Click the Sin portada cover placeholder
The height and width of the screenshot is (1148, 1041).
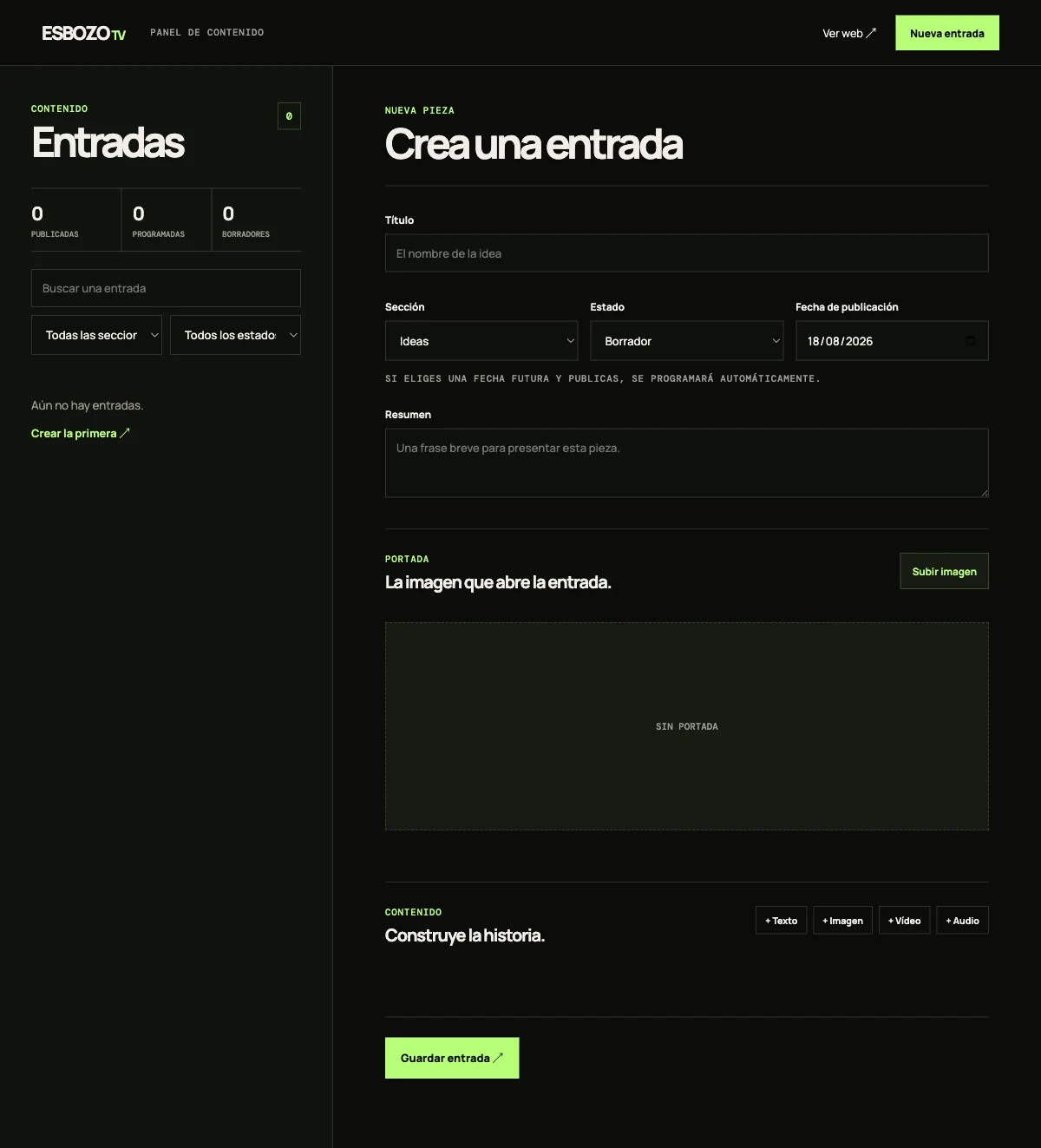pyautogui.click(x=687, y=726)
